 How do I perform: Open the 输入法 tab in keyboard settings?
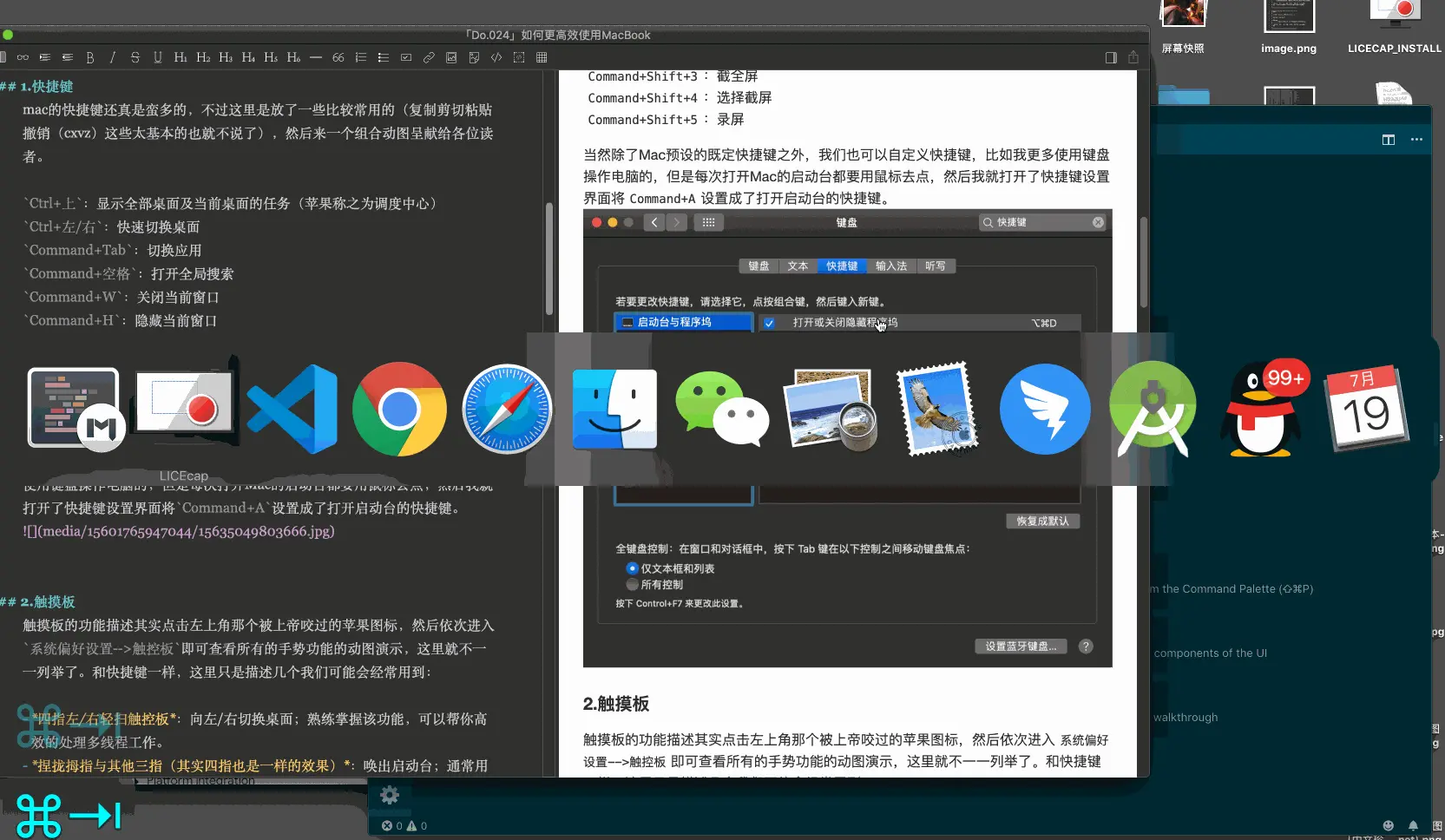(x=891, y=266)
